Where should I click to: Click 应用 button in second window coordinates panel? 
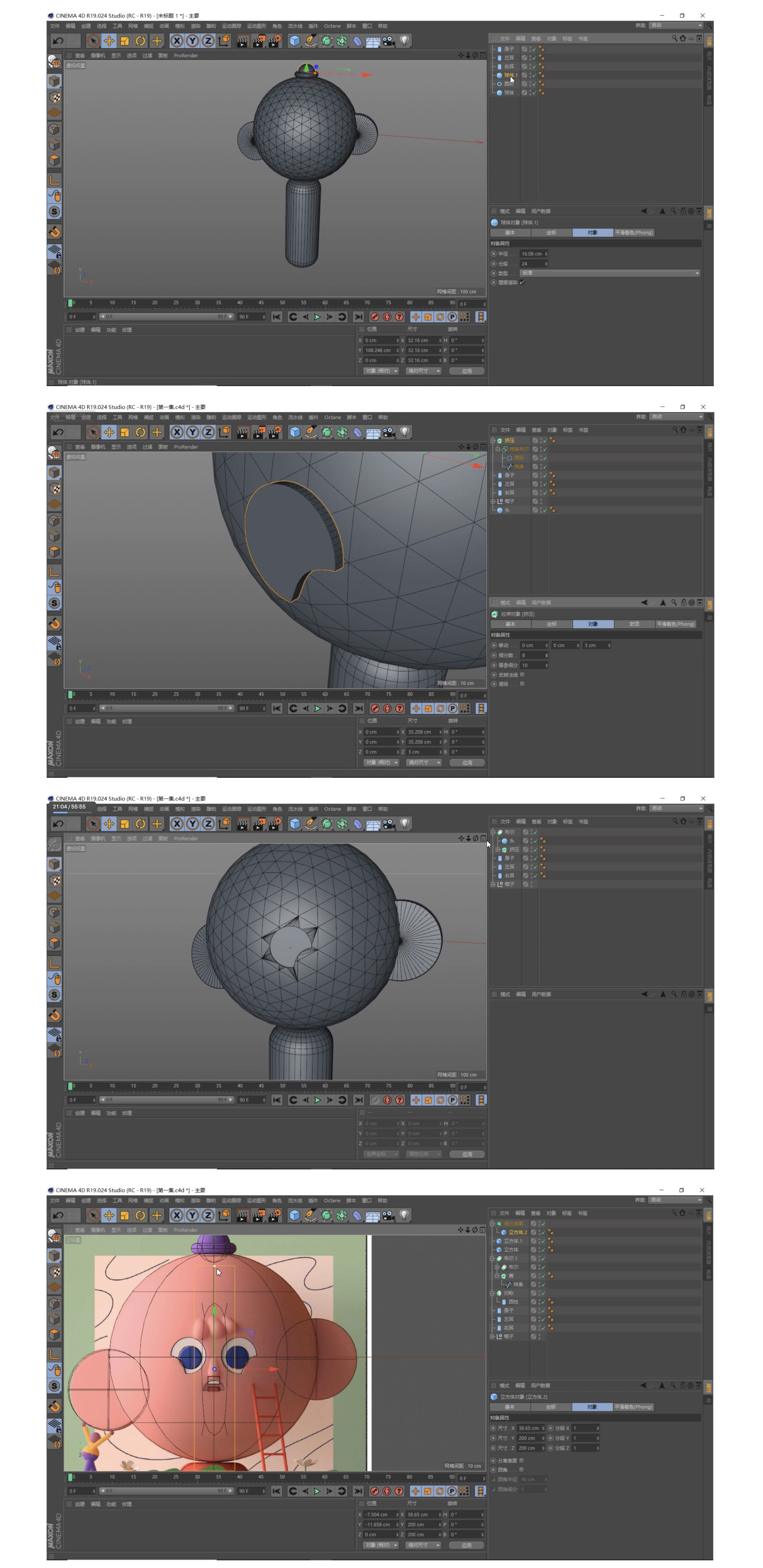[x=467, y=763]
